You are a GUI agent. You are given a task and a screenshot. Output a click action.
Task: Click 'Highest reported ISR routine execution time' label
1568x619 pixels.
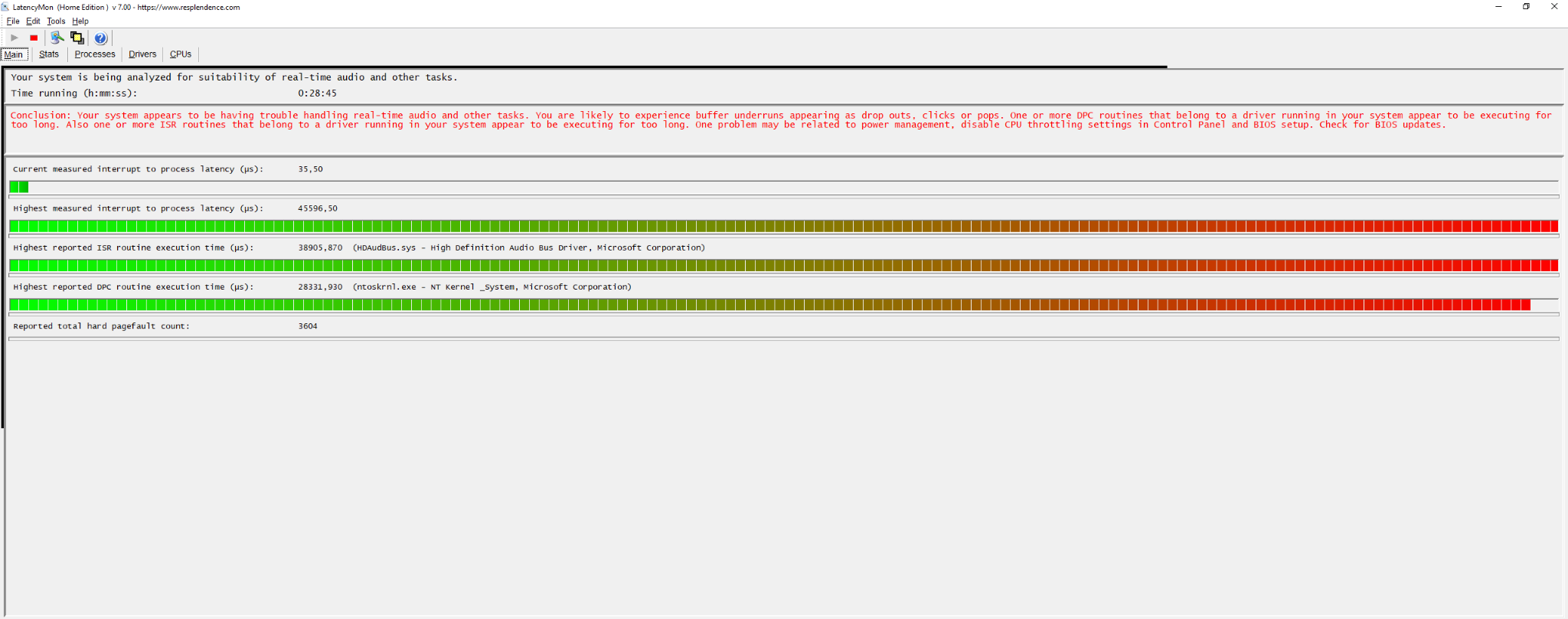coord(133,247)
